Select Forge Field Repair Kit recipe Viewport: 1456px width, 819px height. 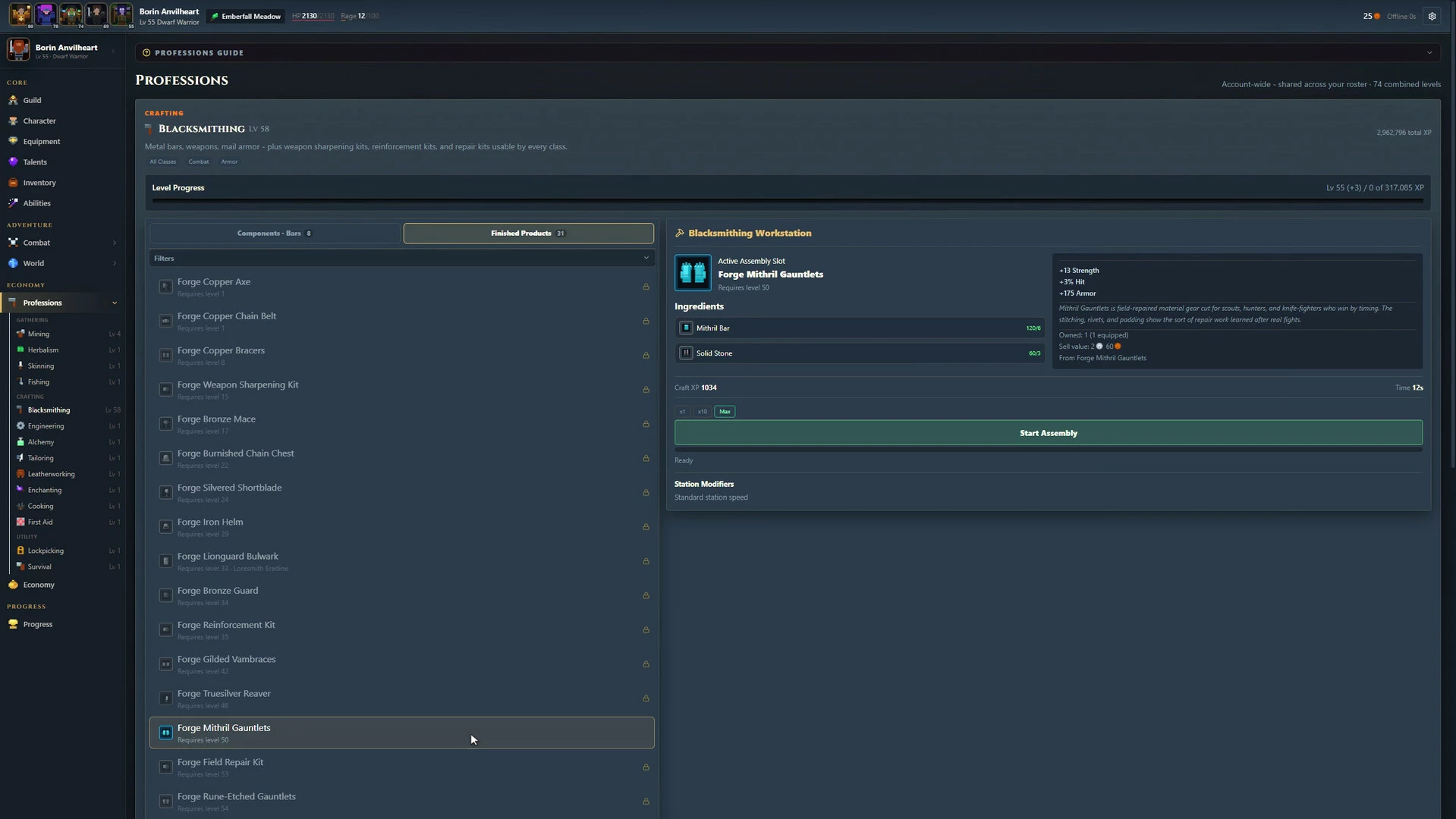pyautogui.click(x=401, y=767)
